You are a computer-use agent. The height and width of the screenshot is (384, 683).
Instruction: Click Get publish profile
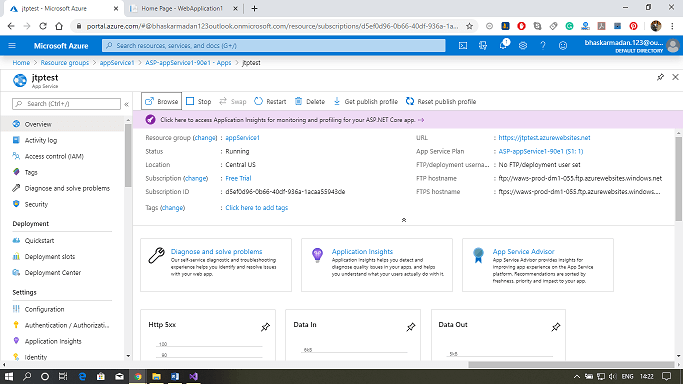click(x=365, y=101)
